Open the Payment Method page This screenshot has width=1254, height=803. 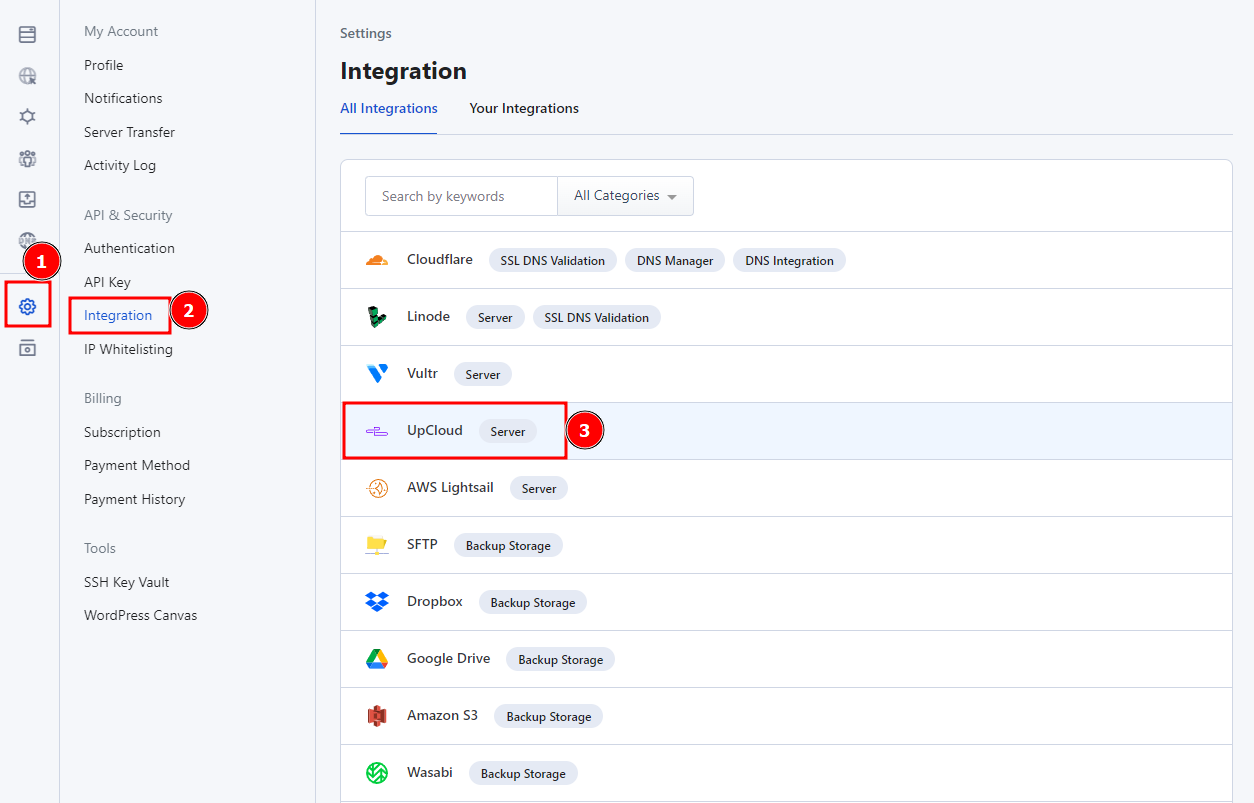pos(137,465)
